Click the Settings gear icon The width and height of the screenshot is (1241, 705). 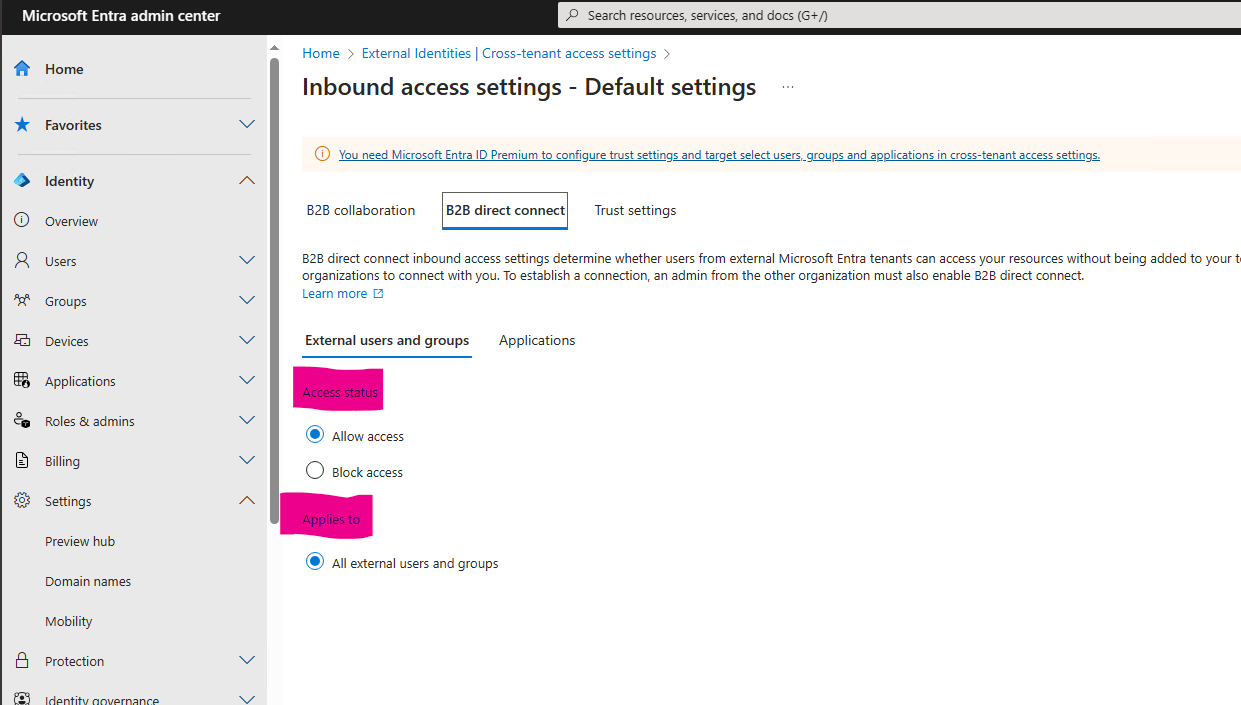(22, 500)
